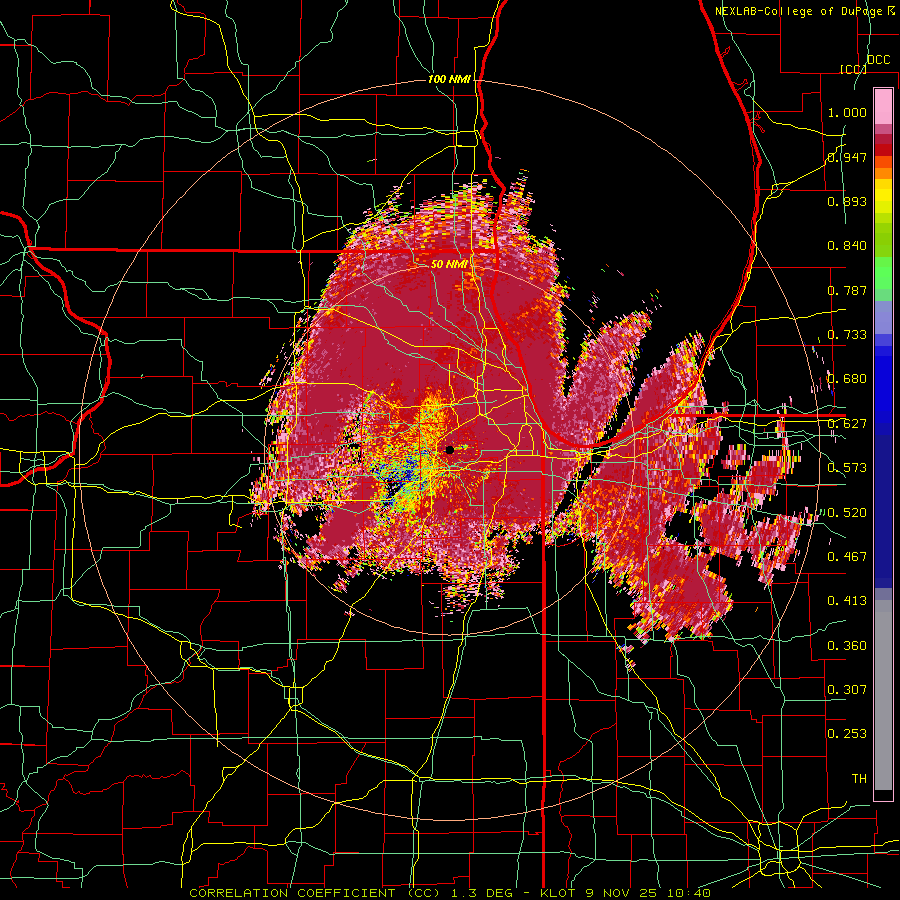Click the 0.947 color scale label
The width and height of the screenshot is (900, 900).
point(847,157)
